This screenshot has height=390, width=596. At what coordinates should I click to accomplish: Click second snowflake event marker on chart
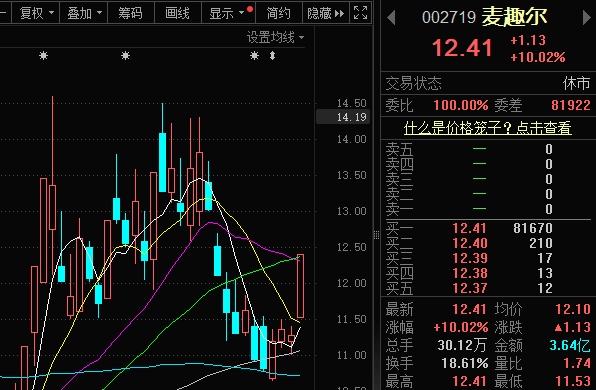click(x=125, y=56)
